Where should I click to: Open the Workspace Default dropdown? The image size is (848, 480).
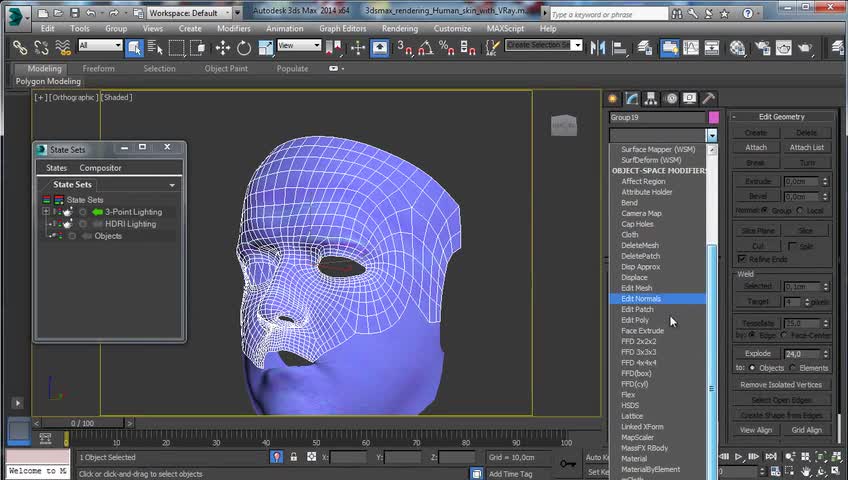pos(190,13)
